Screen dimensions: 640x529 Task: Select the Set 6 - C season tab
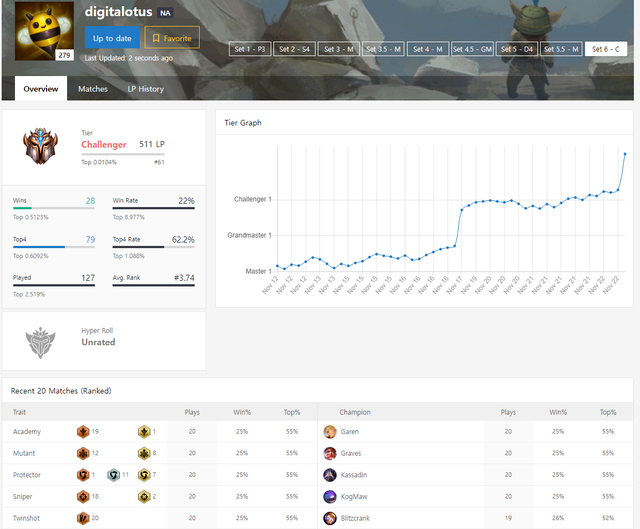pos(606,49)
